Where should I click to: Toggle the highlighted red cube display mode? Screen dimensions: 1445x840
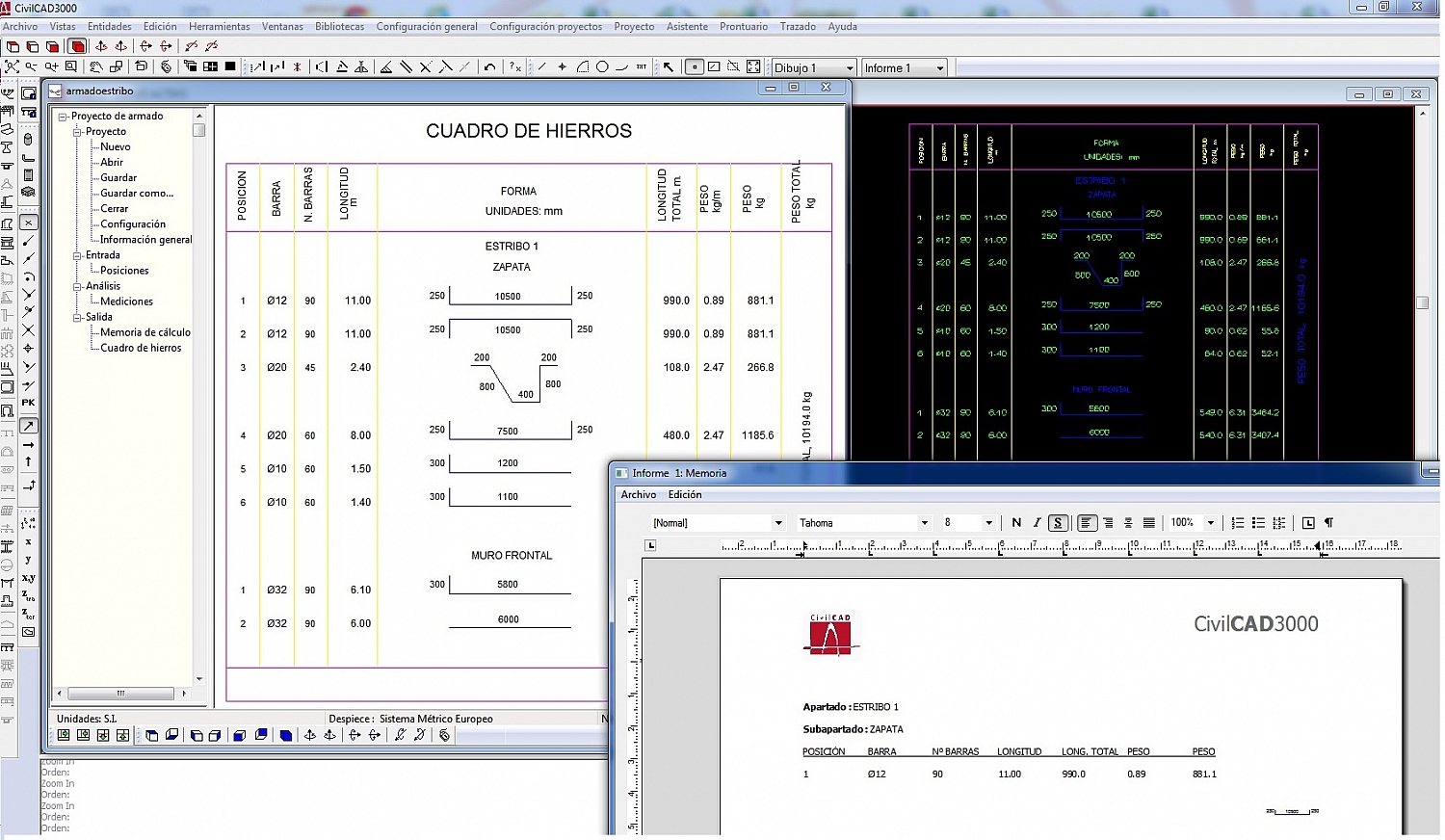(x=78, y=46)
